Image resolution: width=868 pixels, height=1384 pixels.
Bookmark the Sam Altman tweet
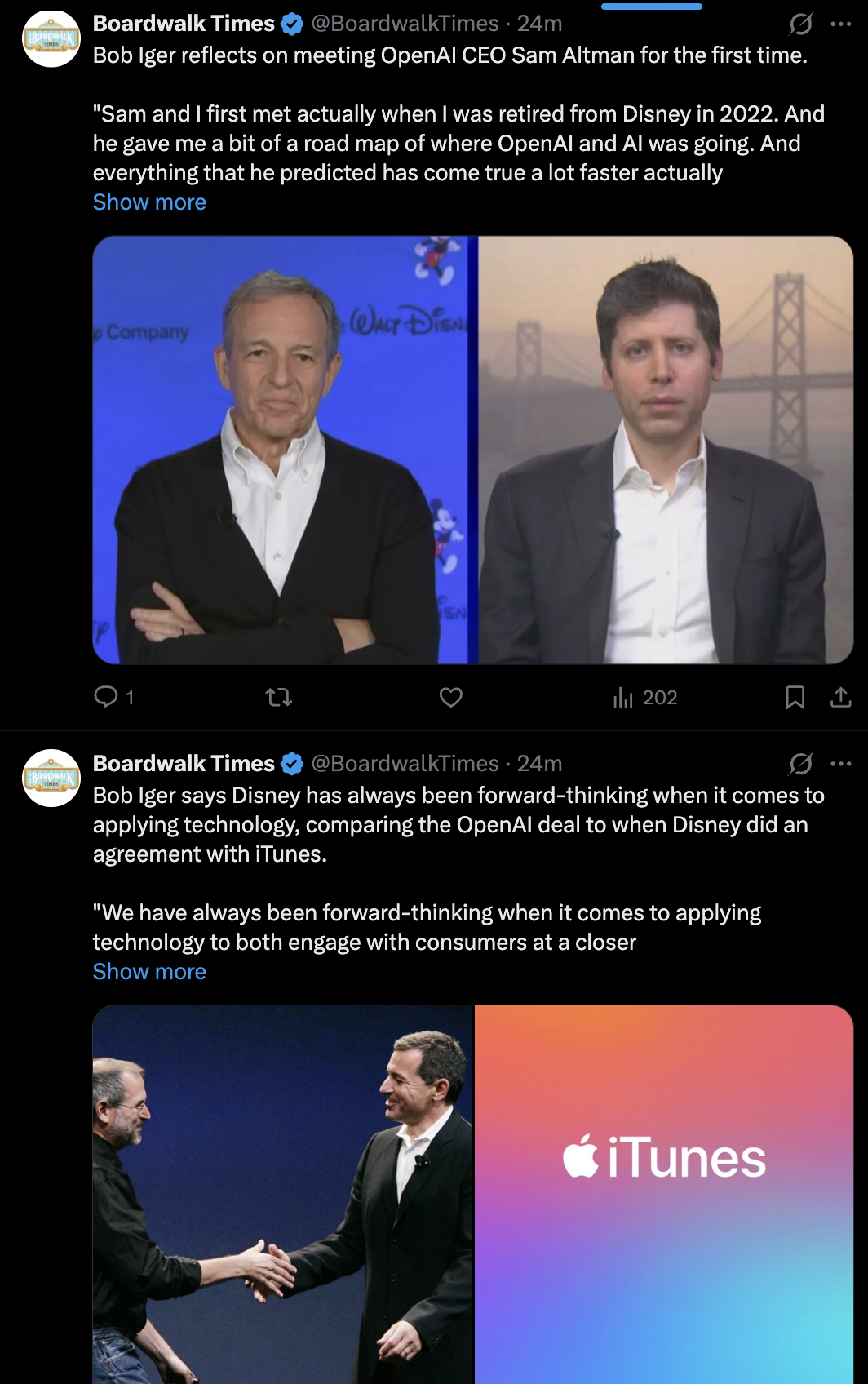[x=795, y=697]
